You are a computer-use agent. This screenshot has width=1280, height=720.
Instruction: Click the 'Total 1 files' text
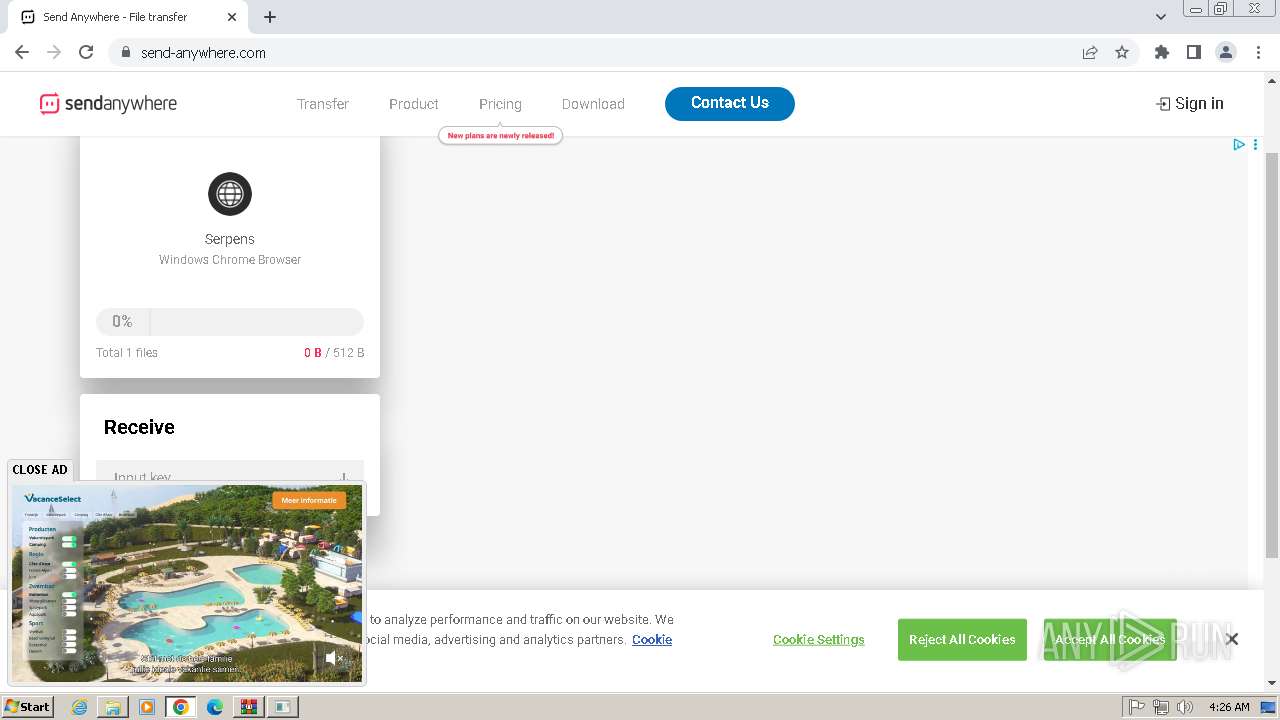[127, 352]
